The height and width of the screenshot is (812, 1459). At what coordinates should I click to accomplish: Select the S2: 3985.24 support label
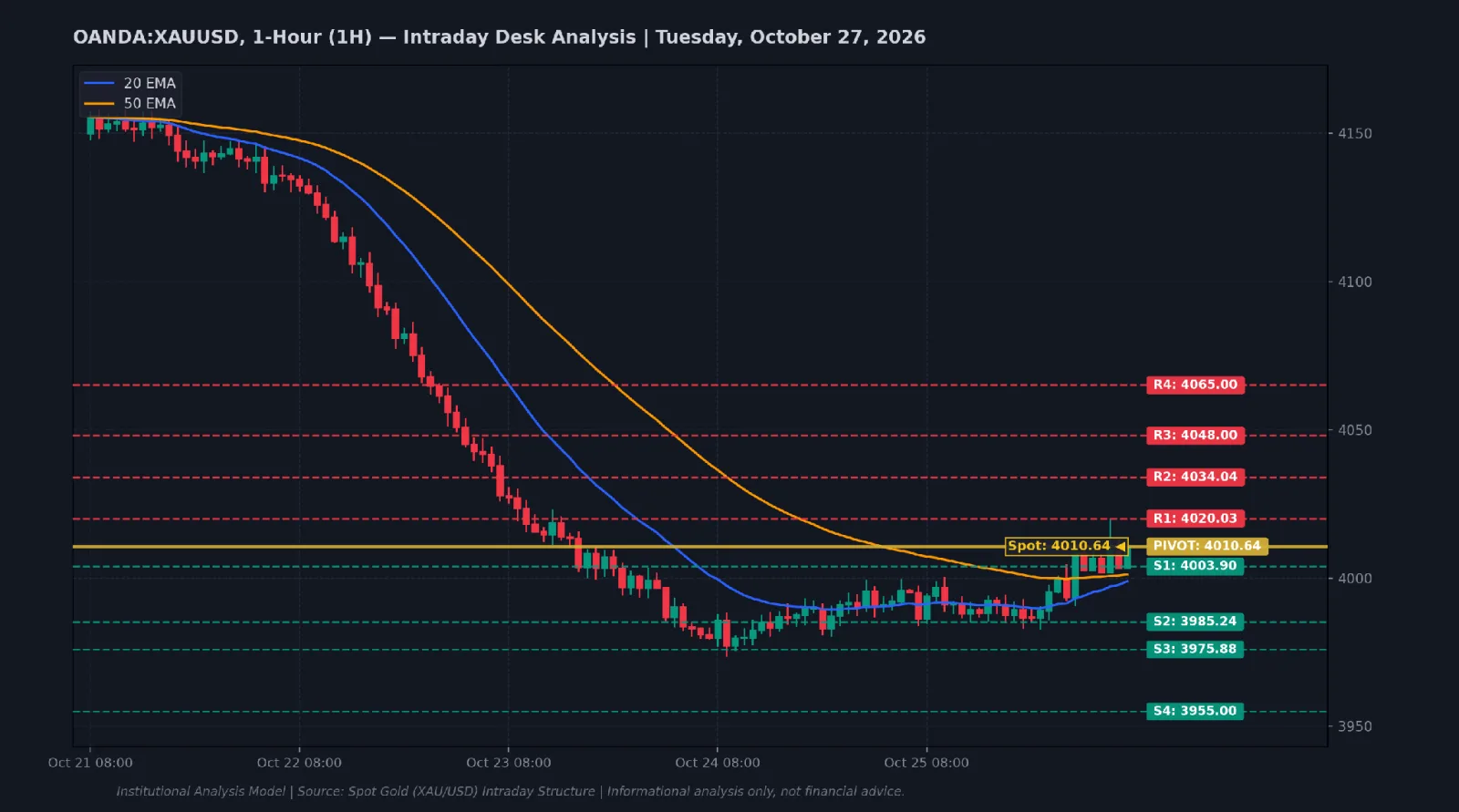(1195, 622)
